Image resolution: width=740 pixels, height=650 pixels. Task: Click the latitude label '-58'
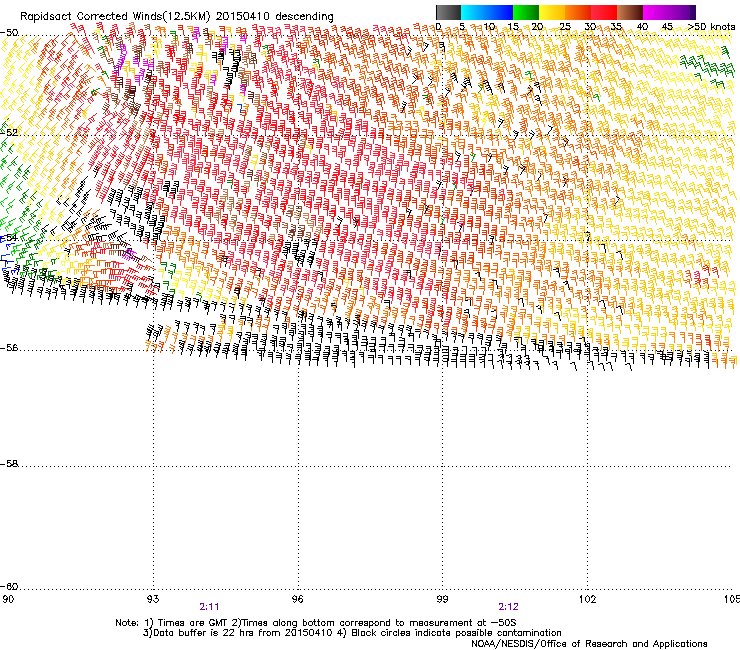click(9, 464)
